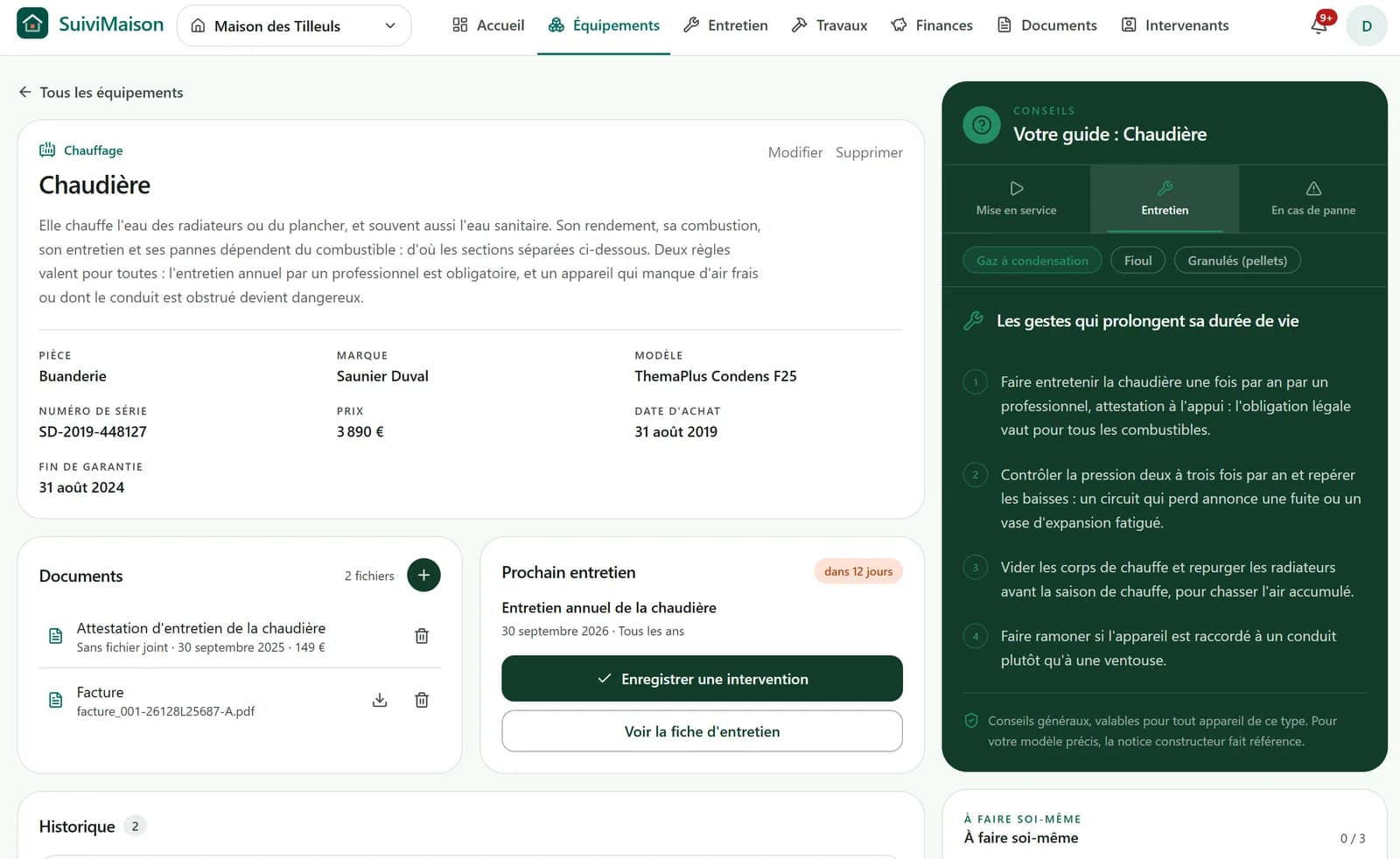The height and width of the screenshot is (859, 1400).
Task: Select the Gaz à condensation filter chip
Action: pos(1032,261)
